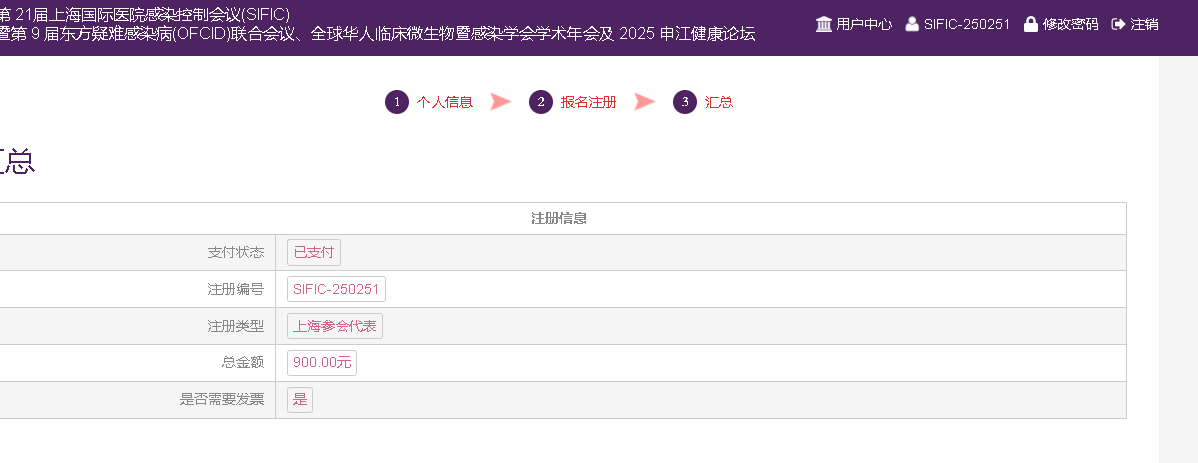Screen dimensions: 1198x463
Task: Click the SIFIC-250251 username in the header
Action: point(966,24)
